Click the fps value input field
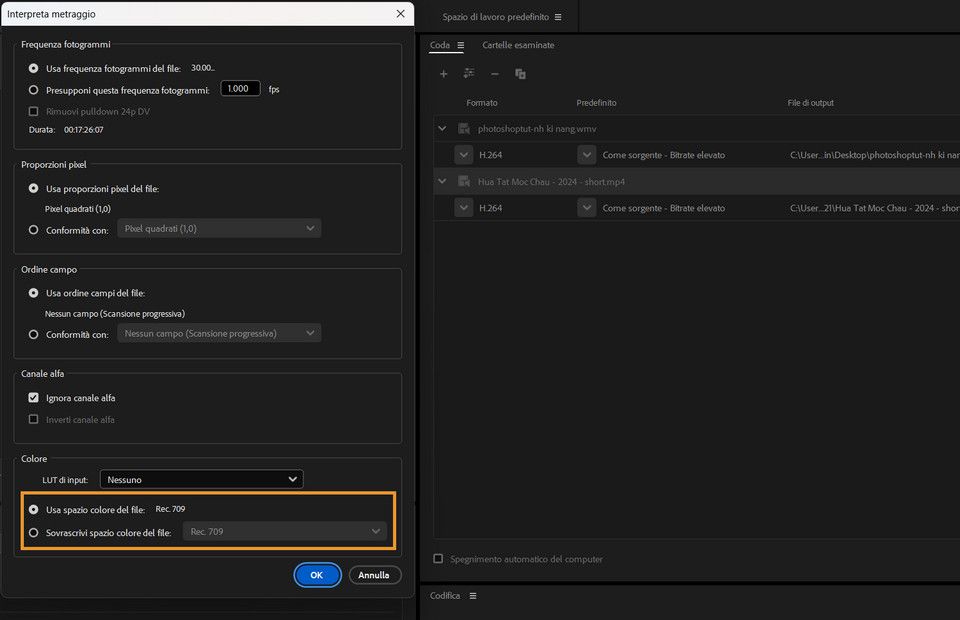This screenshot has width=960, height=620. click(x=240, y=88)
